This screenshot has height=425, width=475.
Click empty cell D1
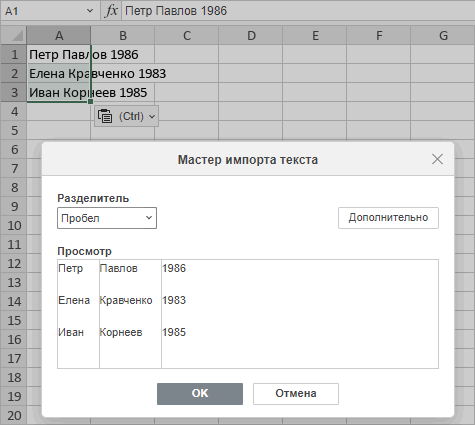(251, 54)
